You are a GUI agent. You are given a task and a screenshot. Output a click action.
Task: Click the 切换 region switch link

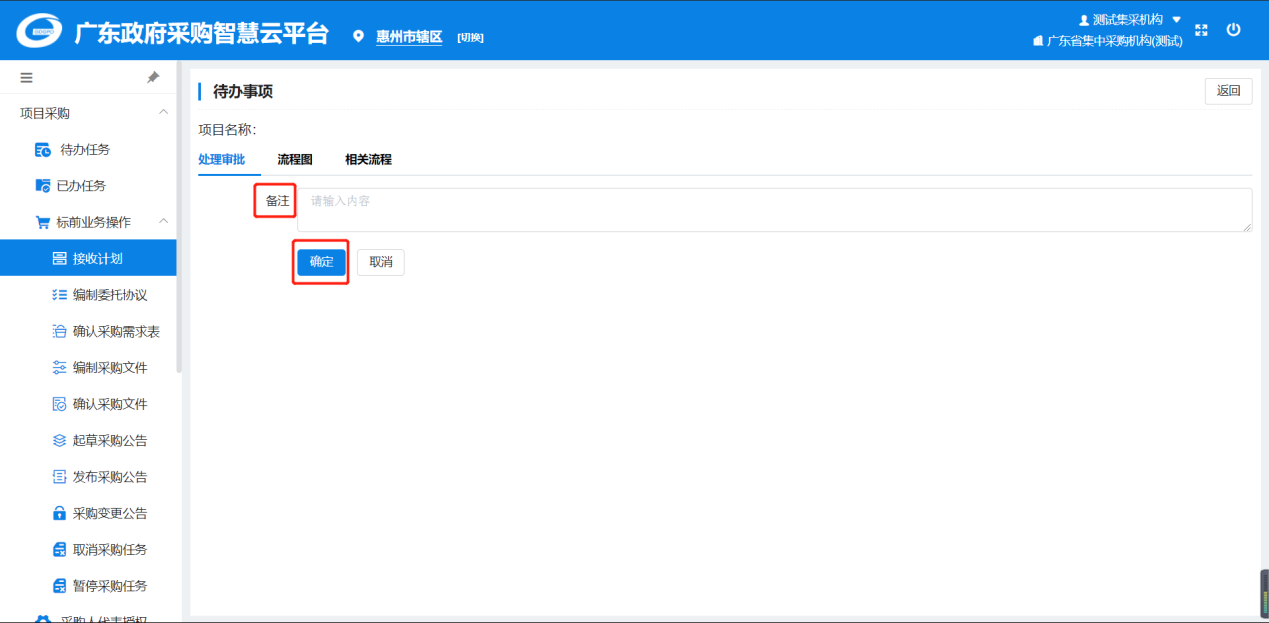(x=470, y=38)
